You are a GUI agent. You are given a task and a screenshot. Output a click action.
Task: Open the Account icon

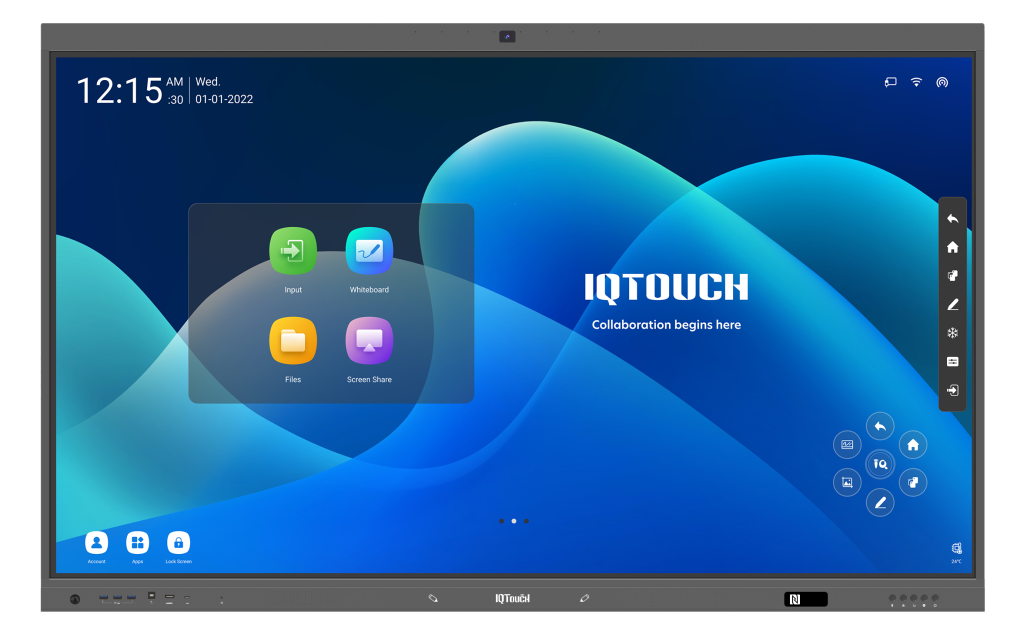(x=96, y=543)
